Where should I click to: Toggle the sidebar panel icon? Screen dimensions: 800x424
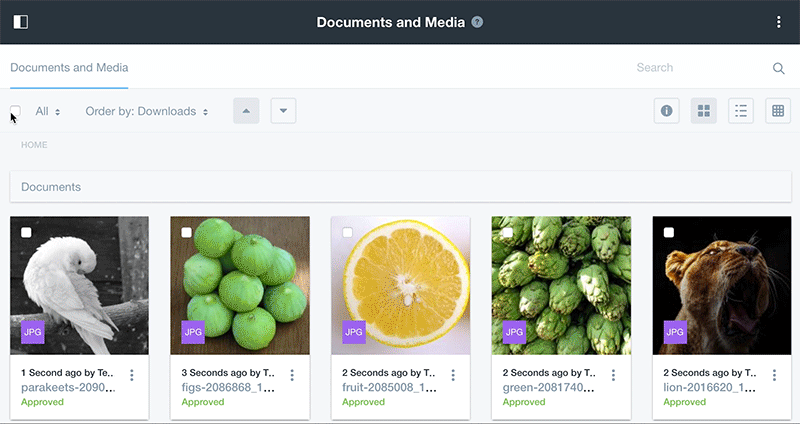[x=20, y=22]
